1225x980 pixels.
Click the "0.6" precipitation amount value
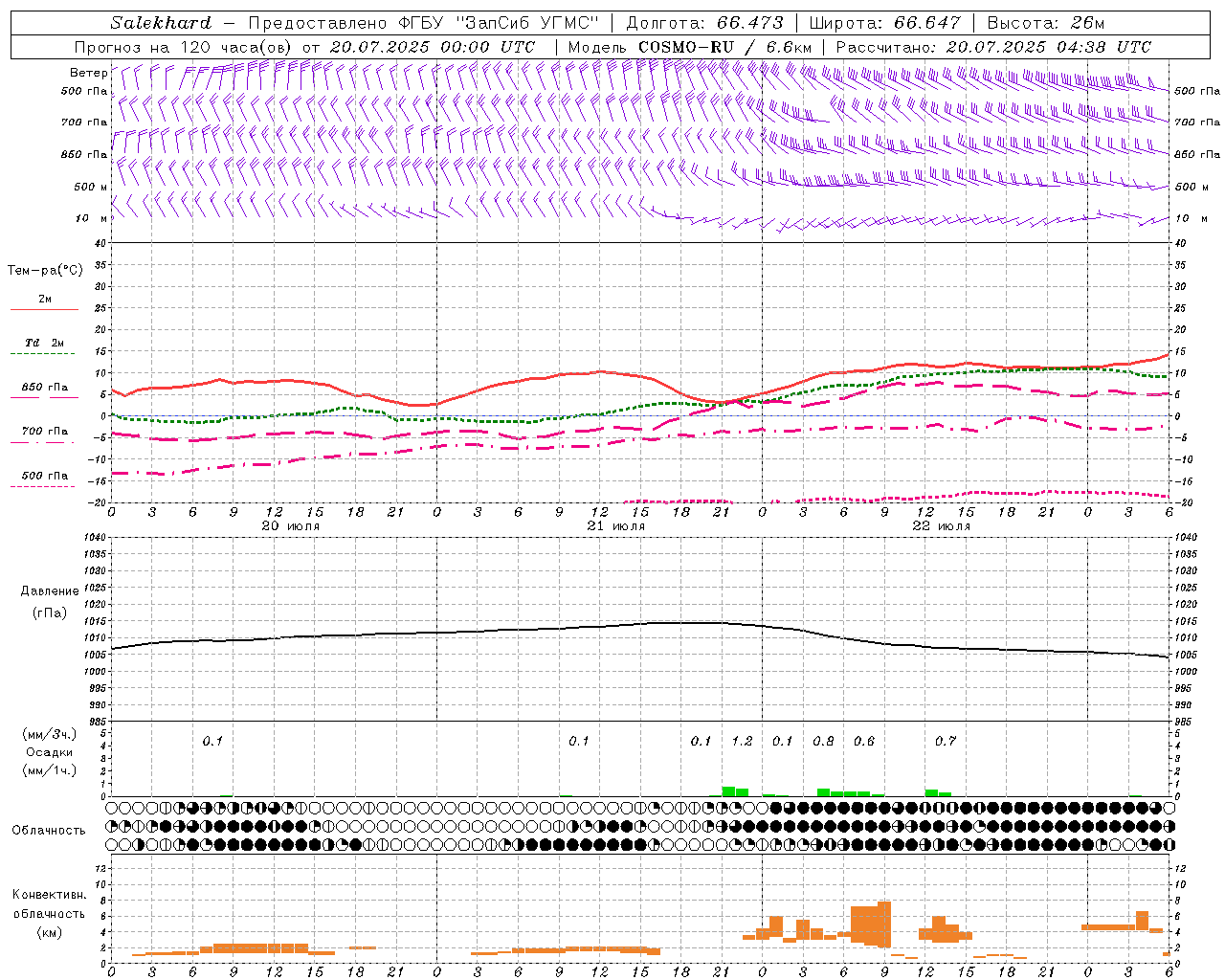pos(863,741)
